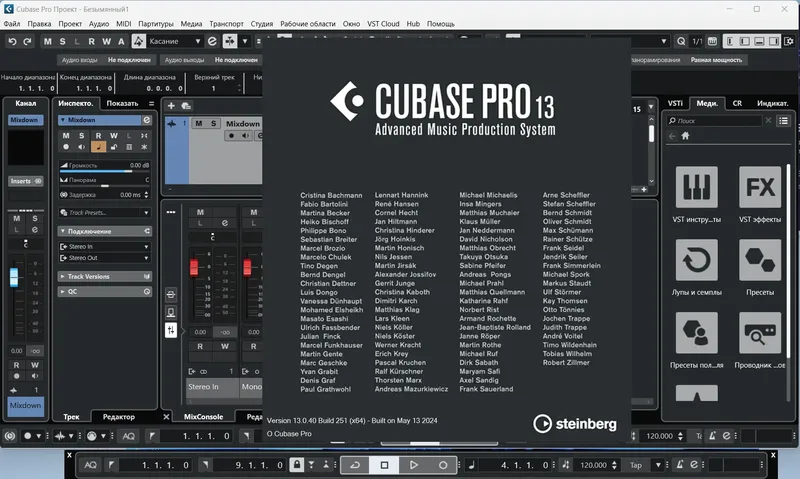The width and height of the screenshot is (800, 479).
Task: Go to media home icon in right zone
Action: (x=685, y=136)
